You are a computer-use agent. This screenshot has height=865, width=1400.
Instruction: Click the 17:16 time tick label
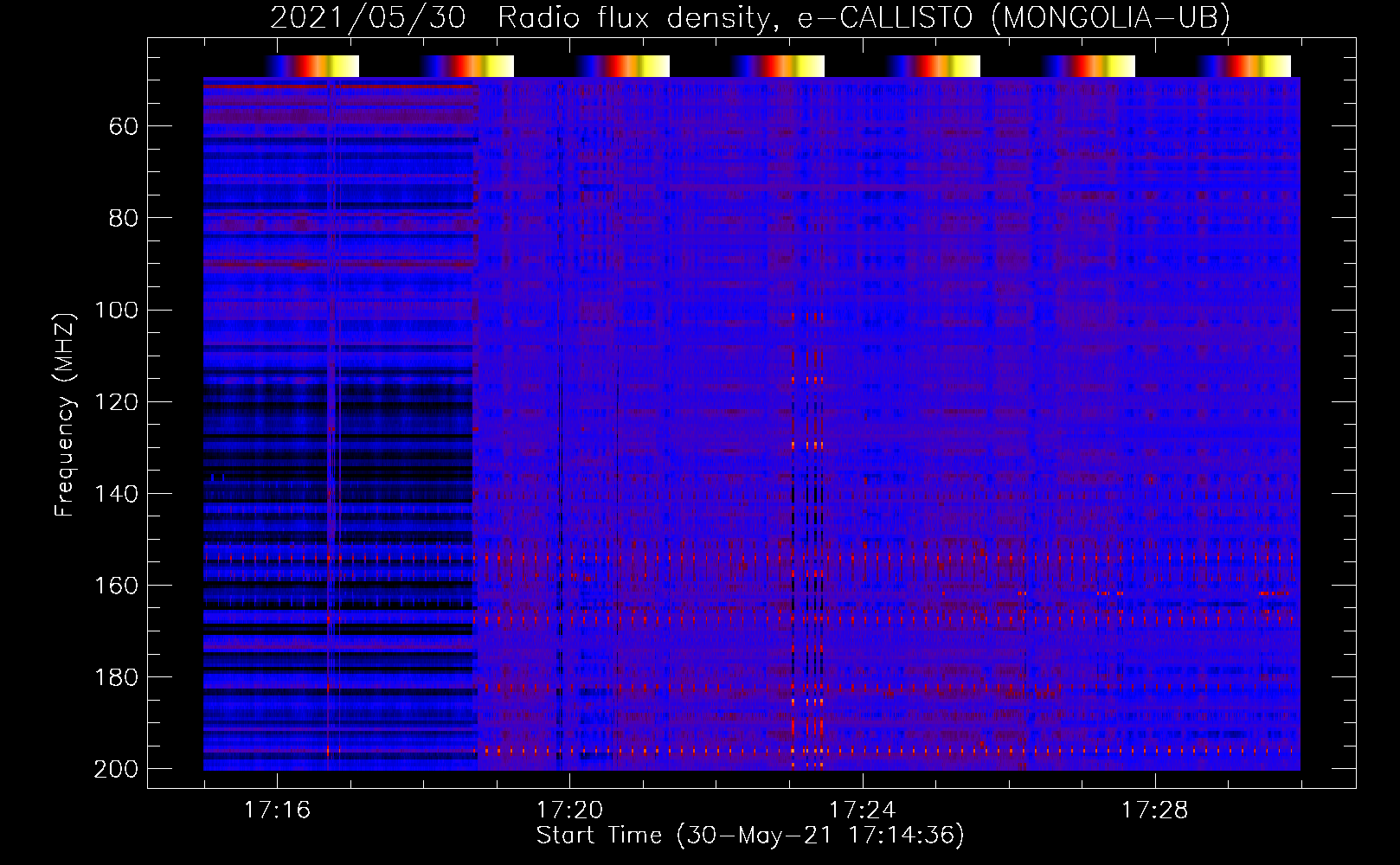[277, 811]
